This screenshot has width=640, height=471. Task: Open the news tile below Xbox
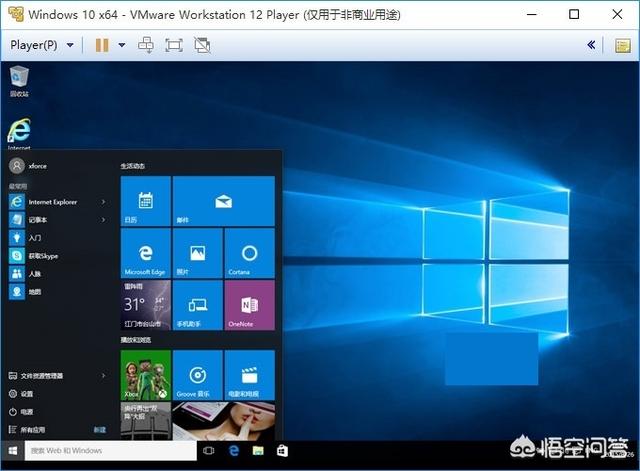(x=146, y=421)
